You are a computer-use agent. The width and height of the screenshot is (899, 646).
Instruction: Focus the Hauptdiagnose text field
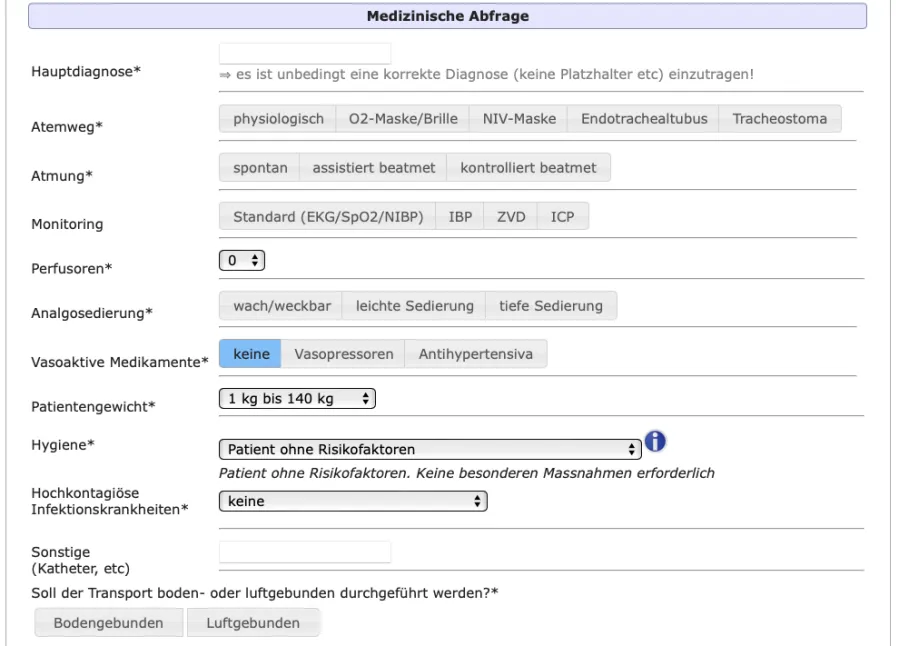coord(305,54)
